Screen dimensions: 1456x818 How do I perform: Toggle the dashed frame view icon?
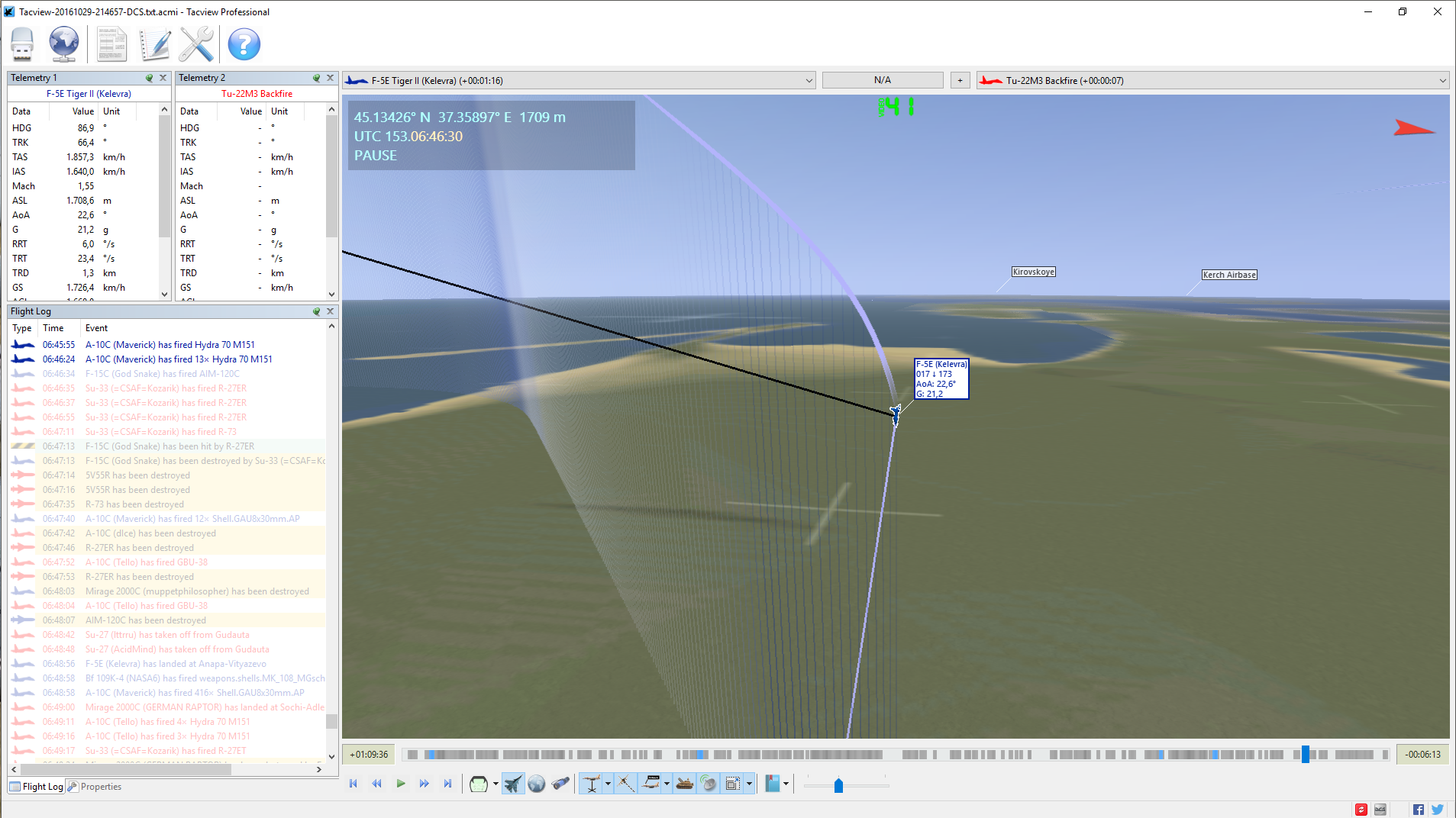point(733,784)
